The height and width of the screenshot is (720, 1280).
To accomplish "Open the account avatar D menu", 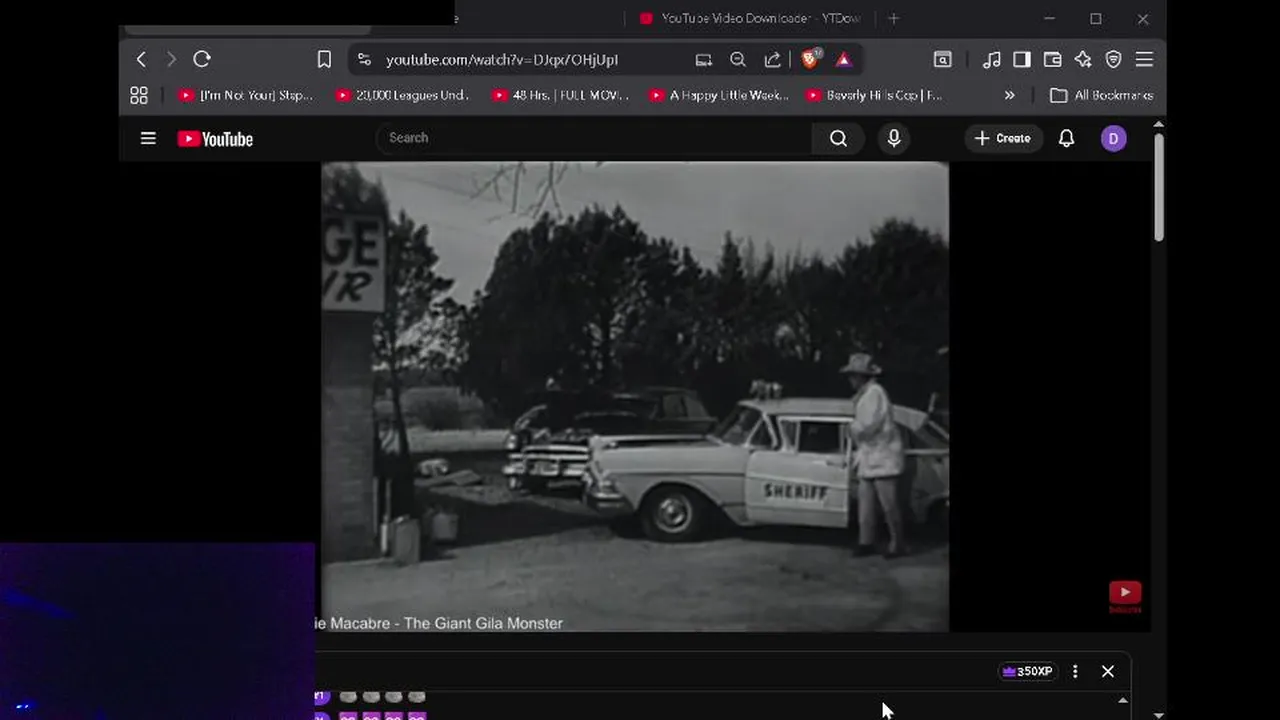I will 1113,139.
